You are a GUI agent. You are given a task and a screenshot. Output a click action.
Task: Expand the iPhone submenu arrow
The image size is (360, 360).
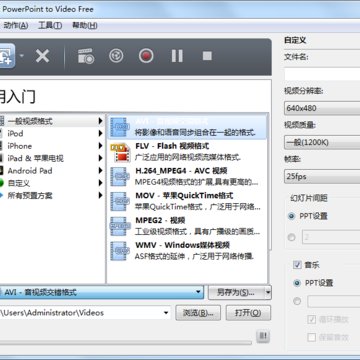pos(100,146)
